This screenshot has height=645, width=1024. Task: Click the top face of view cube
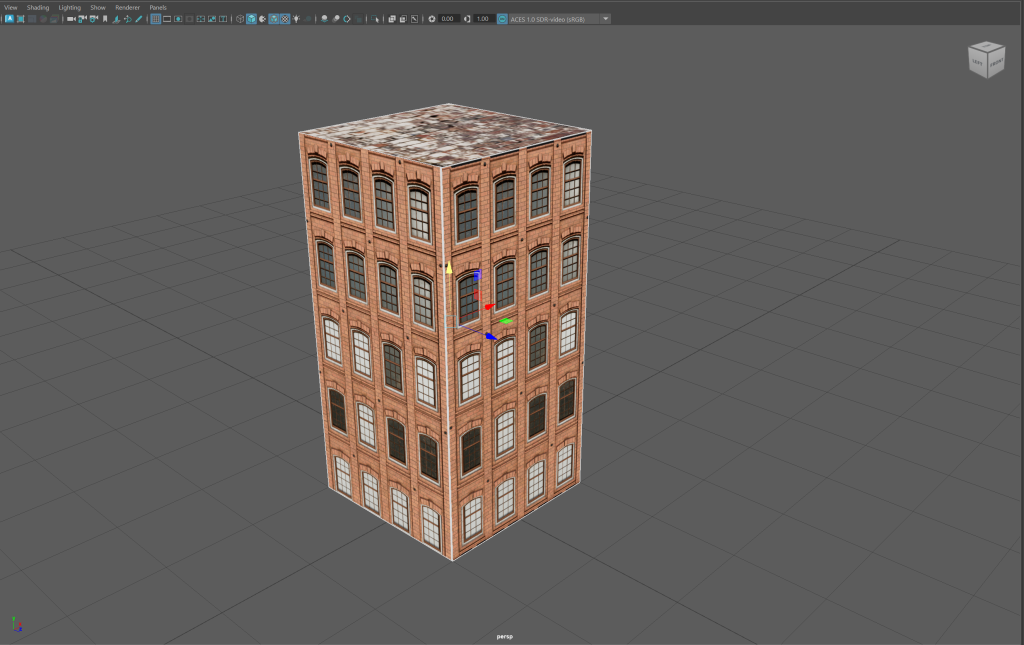point(987,46)
